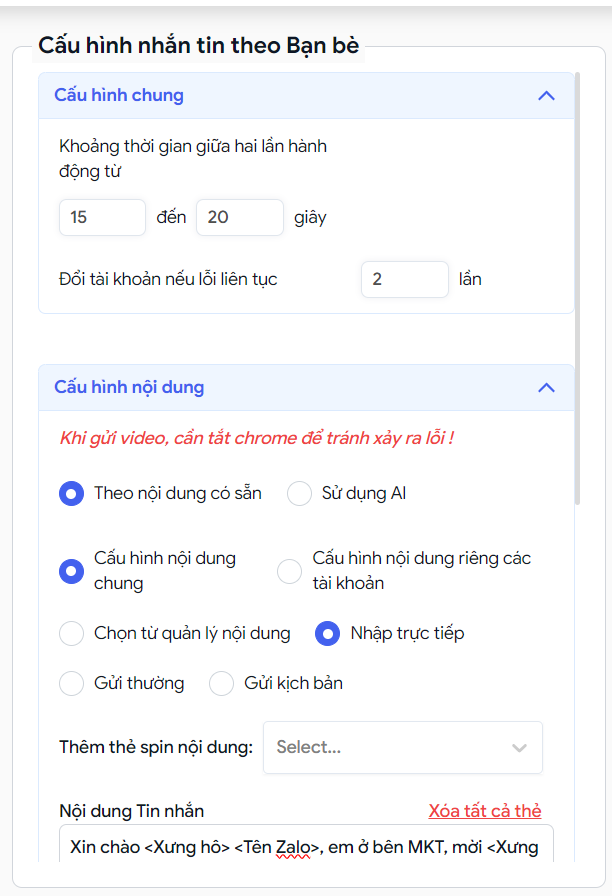Select Chọn từ quản lý nội dung radio
This screenshot has width=612, height=896.
click(x=71, y=633)
